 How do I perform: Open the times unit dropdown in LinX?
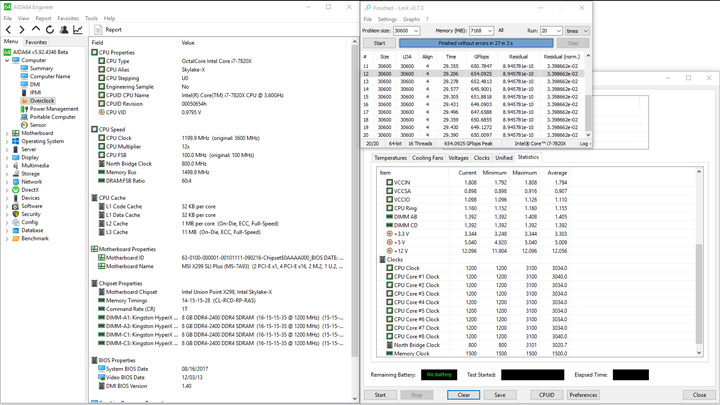click(x=584, y=31)
